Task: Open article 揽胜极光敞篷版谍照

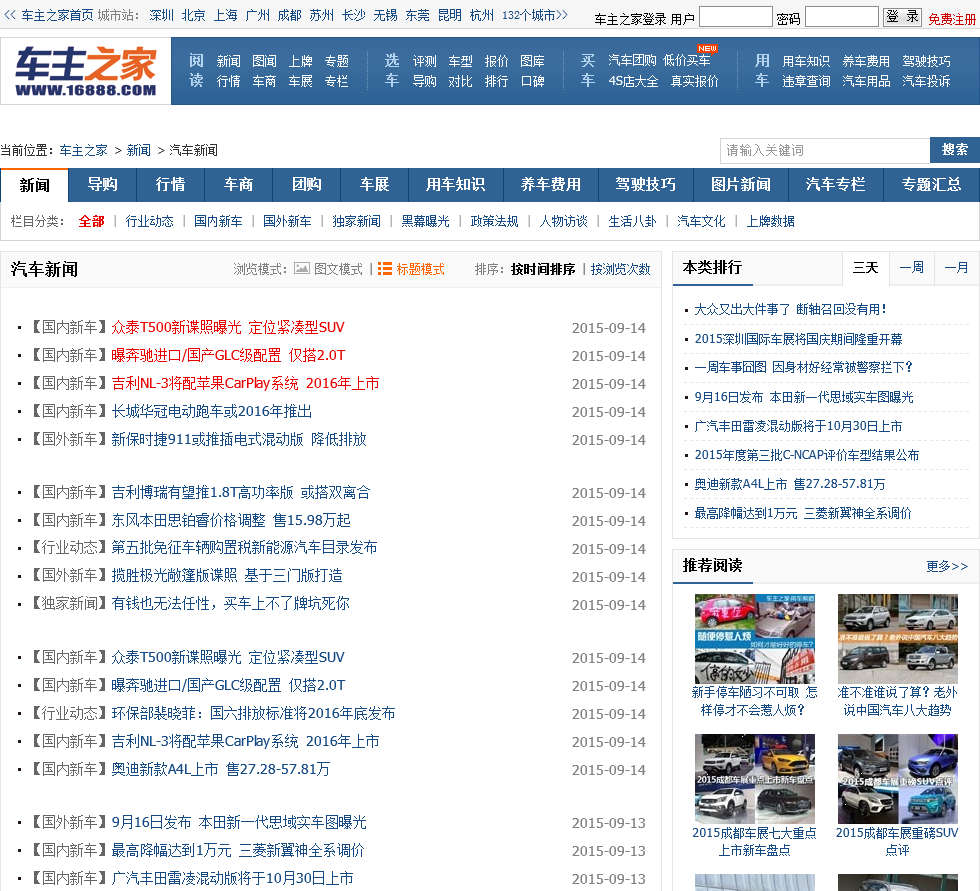Action: [x=227, y=575]
